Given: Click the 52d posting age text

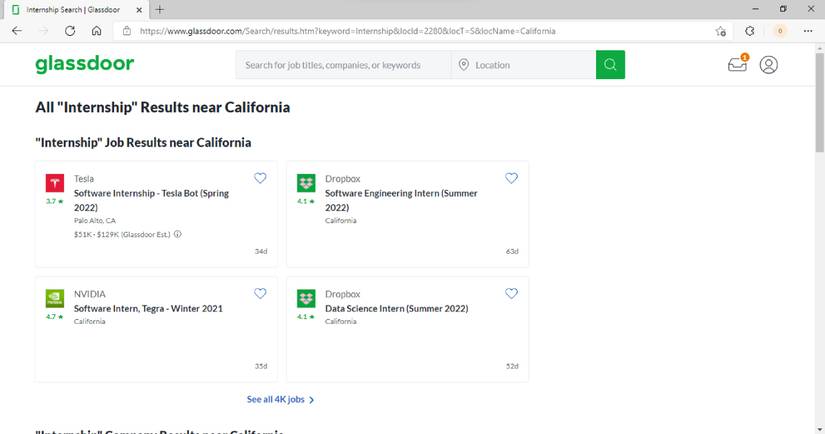Looking at the screenshot, I should click(x=512, y=366).
